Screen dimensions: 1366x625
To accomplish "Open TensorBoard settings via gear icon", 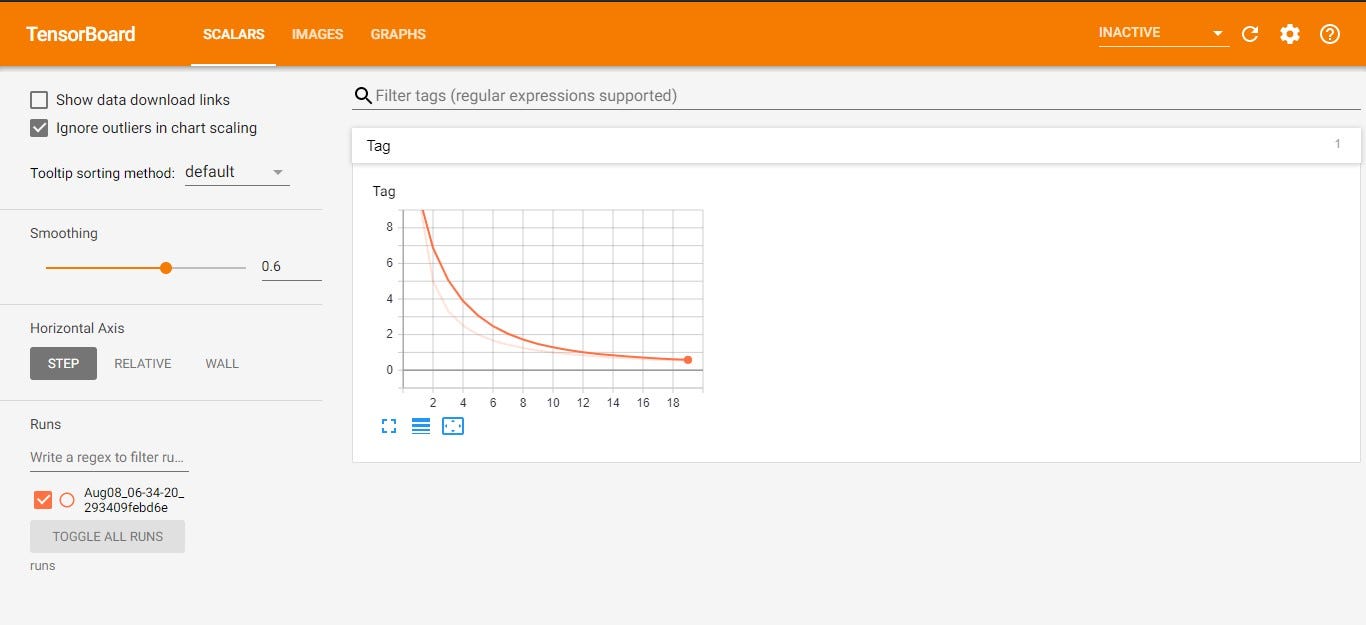I will (x=1290, y=33).
